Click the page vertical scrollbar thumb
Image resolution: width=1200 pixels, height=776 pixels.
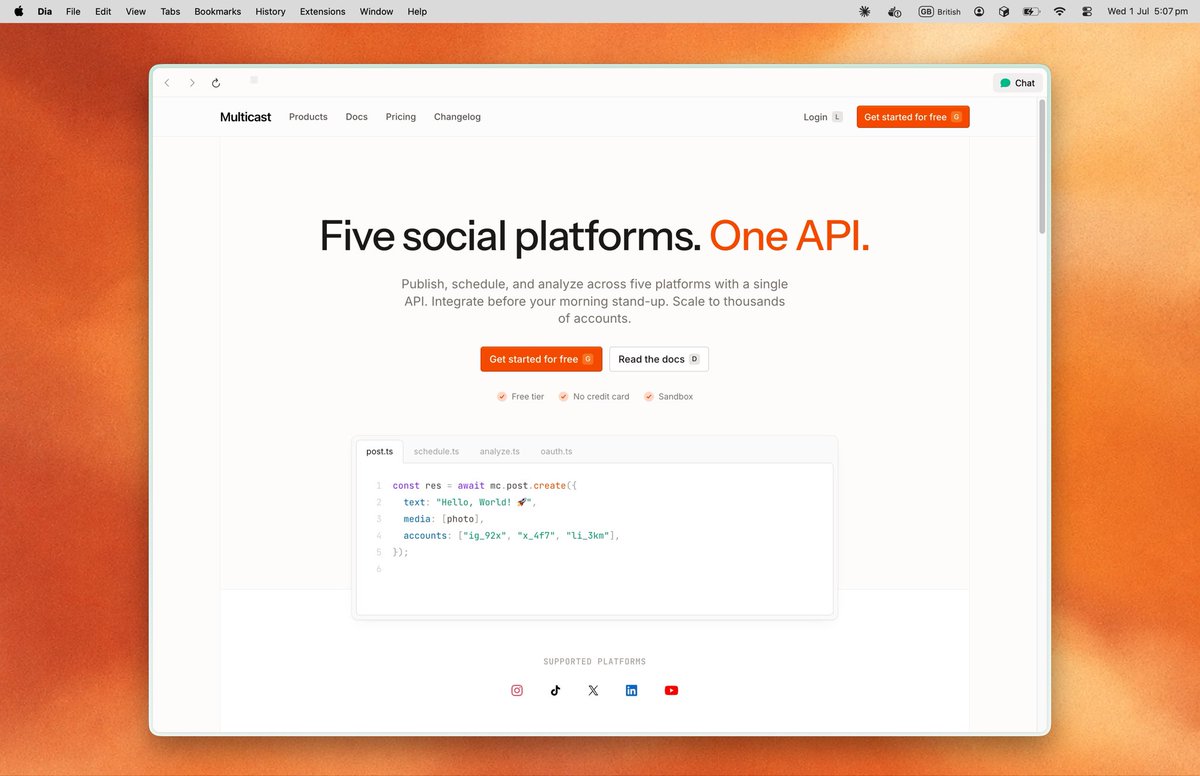[x=1041, y=165]
